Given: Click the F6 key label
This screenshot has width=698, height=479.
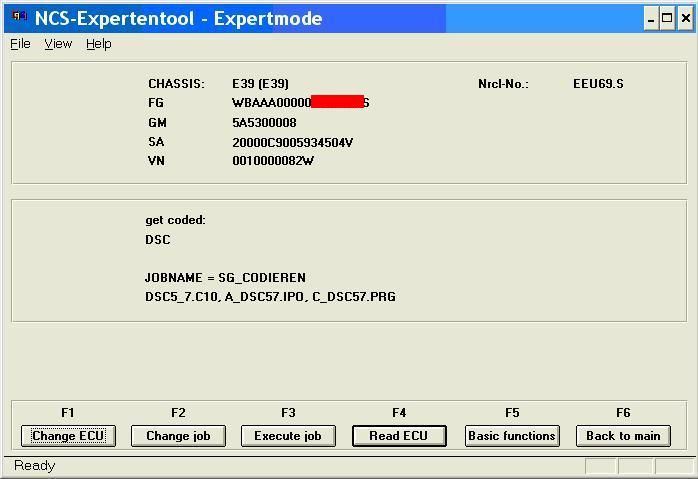Looking at the screenshot, I should coord(623,413).
